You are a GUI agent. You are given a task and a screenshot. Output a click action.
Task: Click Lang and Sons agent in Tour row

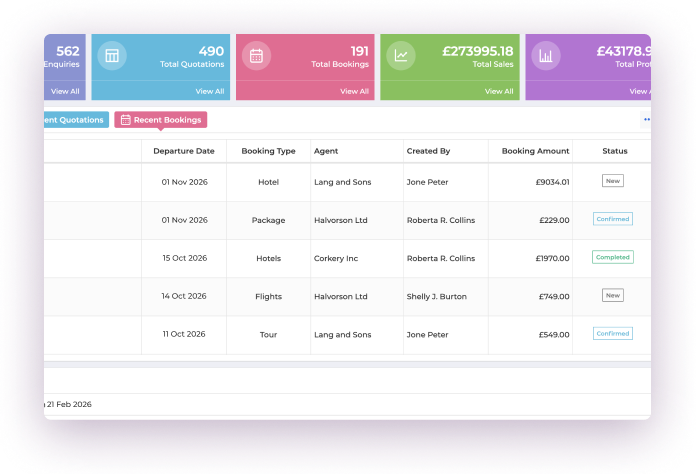(342, 335)
